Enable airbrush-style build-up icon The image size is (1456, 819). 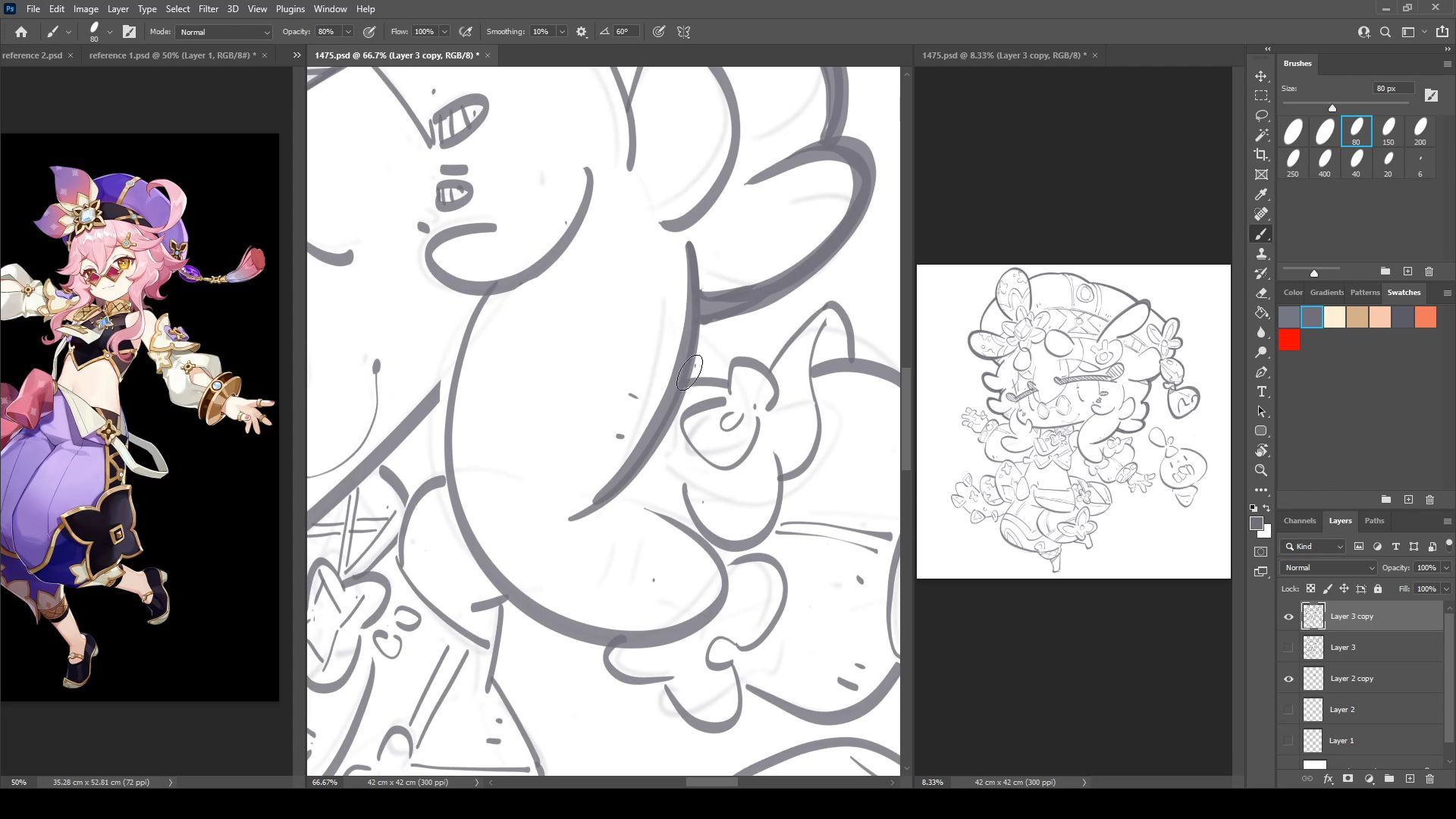pos(466,32)
